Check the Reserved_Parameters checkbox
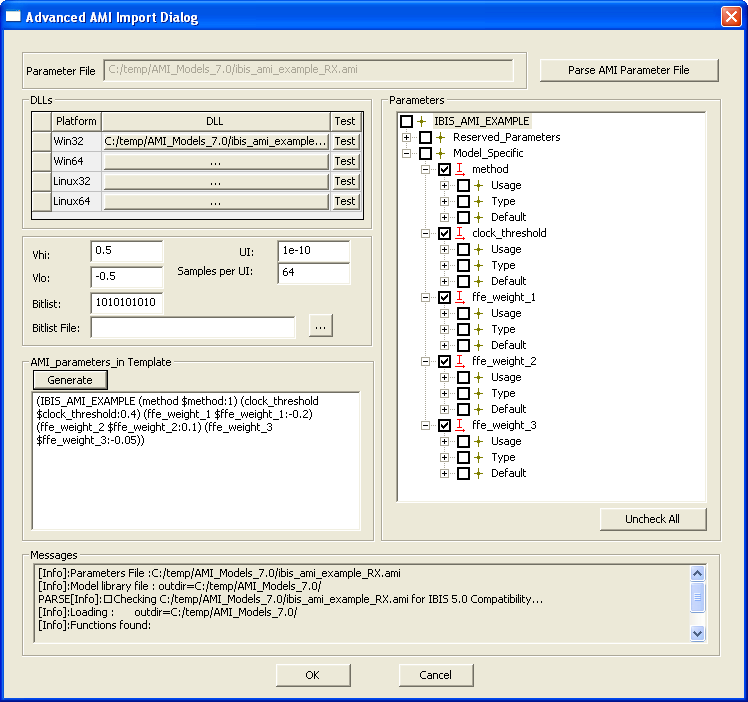The height and width of the screenshot is (702, 748). (x=425, y=138)
